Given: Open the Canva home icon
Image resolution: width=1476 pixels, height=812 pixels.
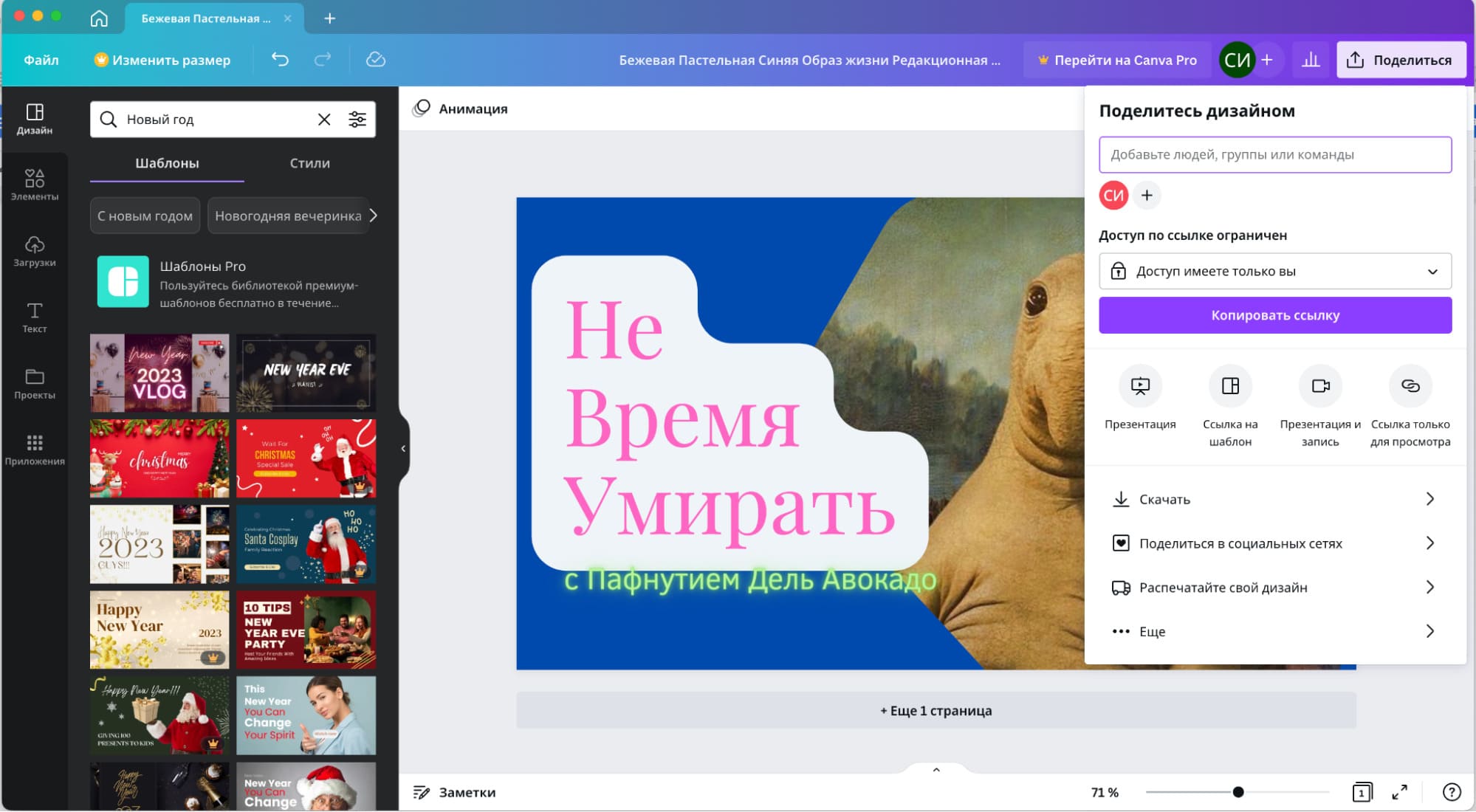Looking at the screenshot, I should pyautogui.click(x=99, y=18).
